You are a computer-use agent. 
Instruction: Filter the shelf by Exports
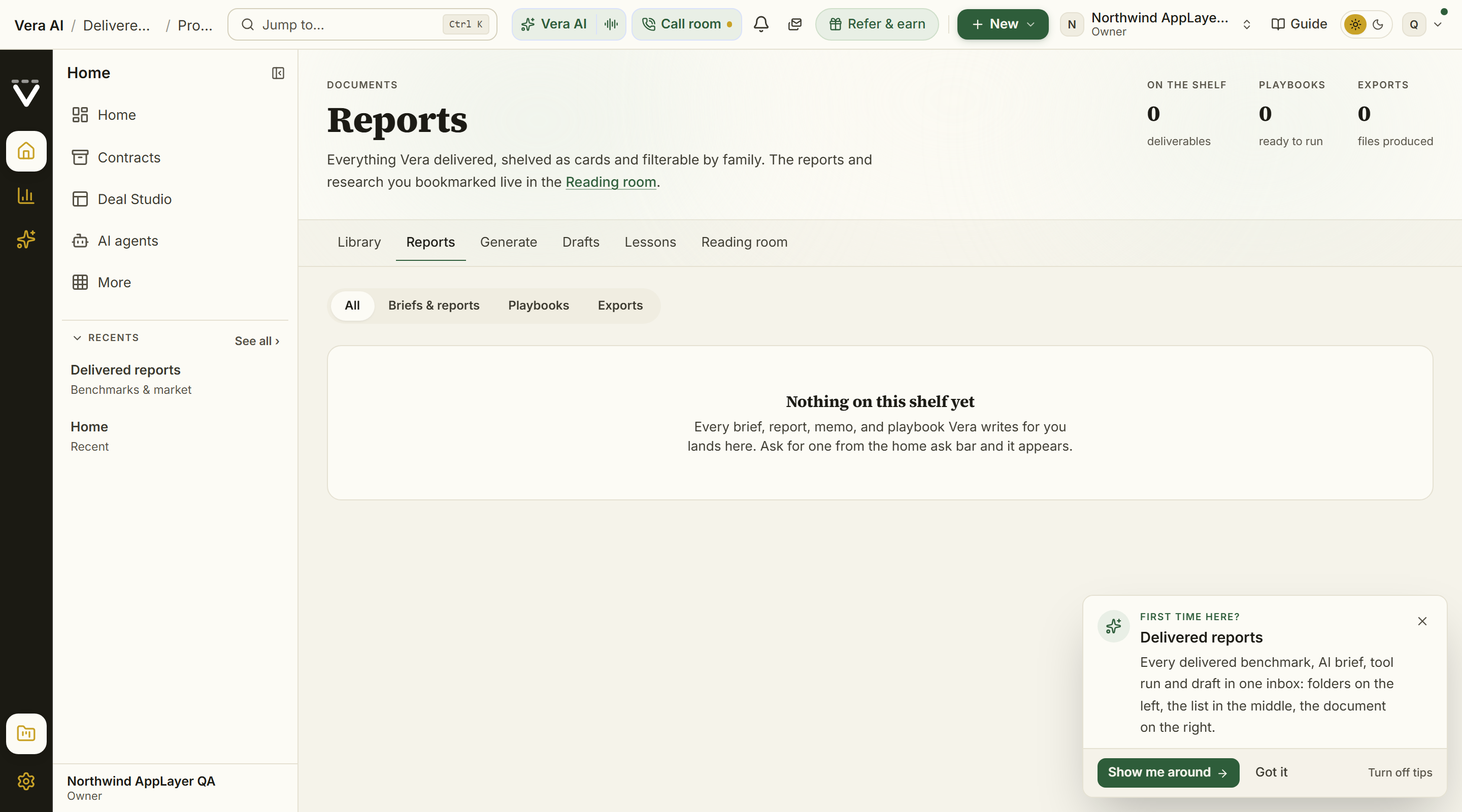(x=620, y=306)
